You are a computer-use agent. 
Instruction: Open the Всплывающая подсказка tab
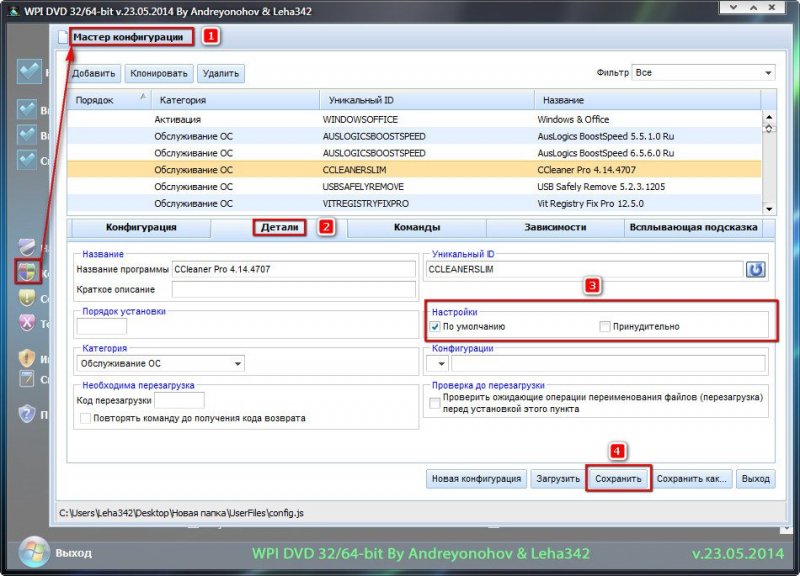pos(693,228)
